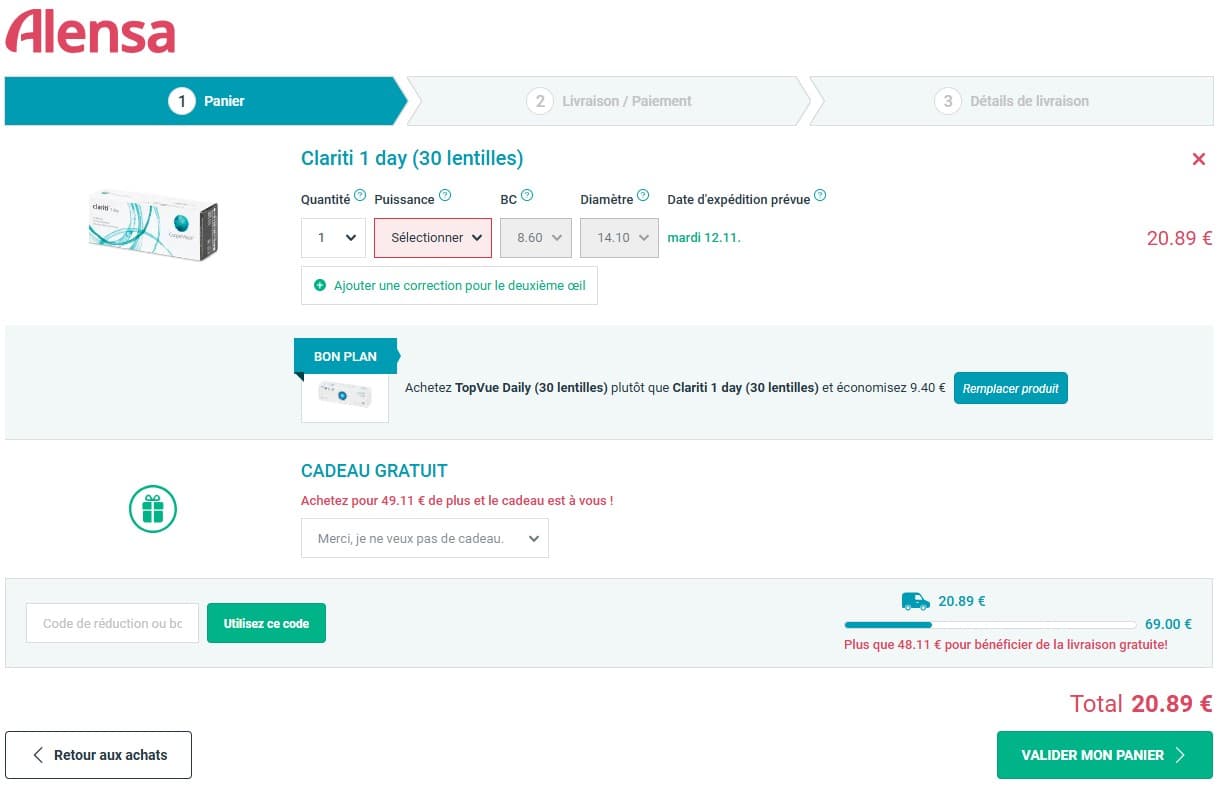Click help icon next to Quantité

360,196
